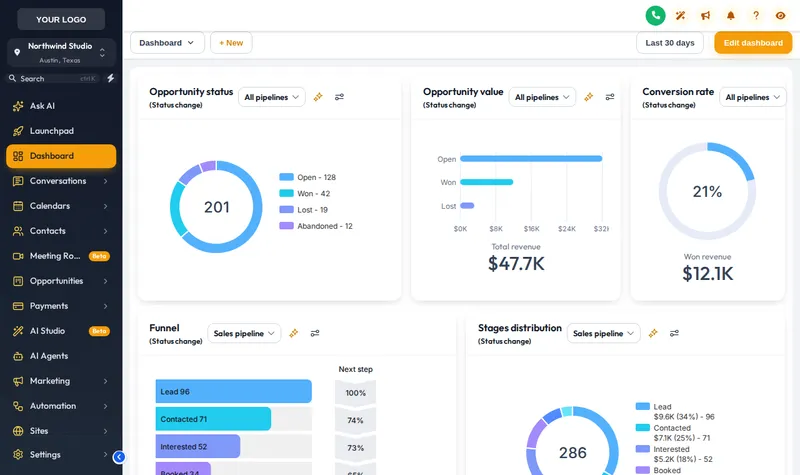Expand the Automation chevron in sidebar
The width and height of the screenshot is (800, 475).
(105, 406)
